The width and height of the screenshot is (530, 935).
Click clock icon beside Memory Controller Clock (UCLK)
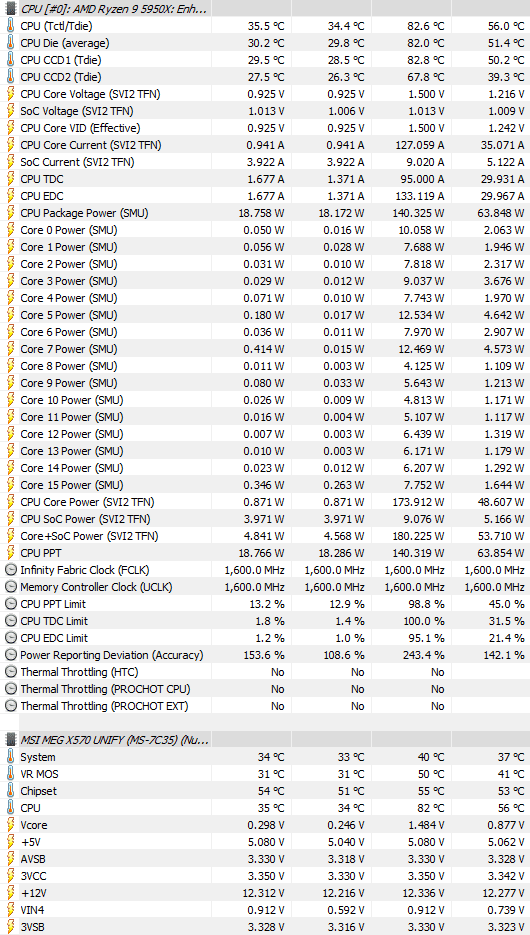[x=10, y=587]
